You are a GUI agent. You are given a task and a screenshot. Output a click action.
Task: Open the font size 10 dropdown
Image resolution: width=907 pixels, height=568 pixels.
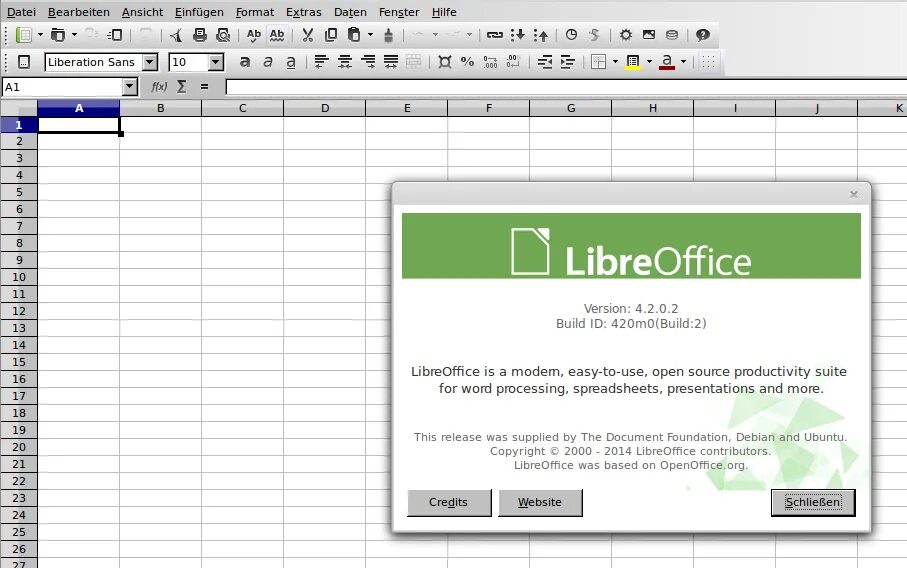point(216,62)
